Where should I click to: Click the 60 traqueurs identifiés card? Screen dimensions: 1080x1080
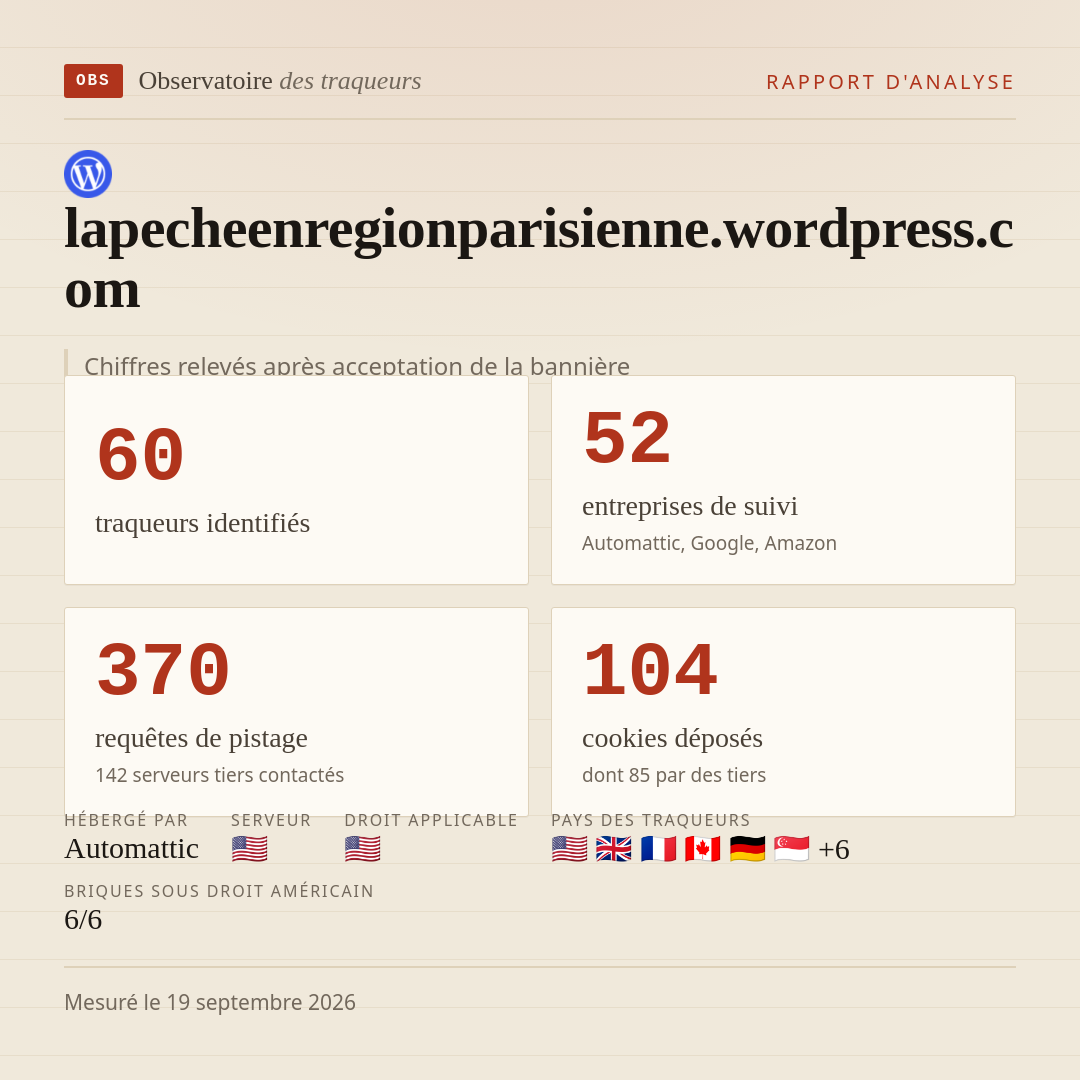[x=296, y=480]
